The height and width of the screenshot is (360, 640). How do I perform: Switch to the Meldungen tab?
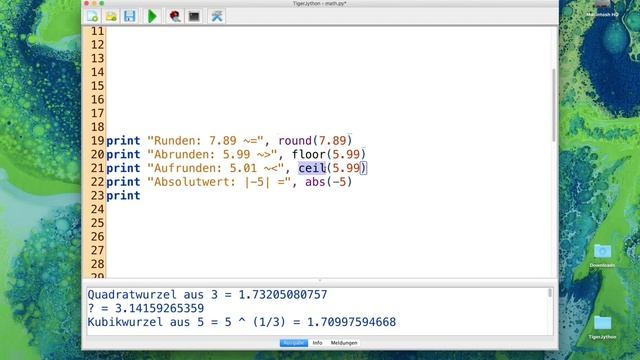[x=344, y=343]
